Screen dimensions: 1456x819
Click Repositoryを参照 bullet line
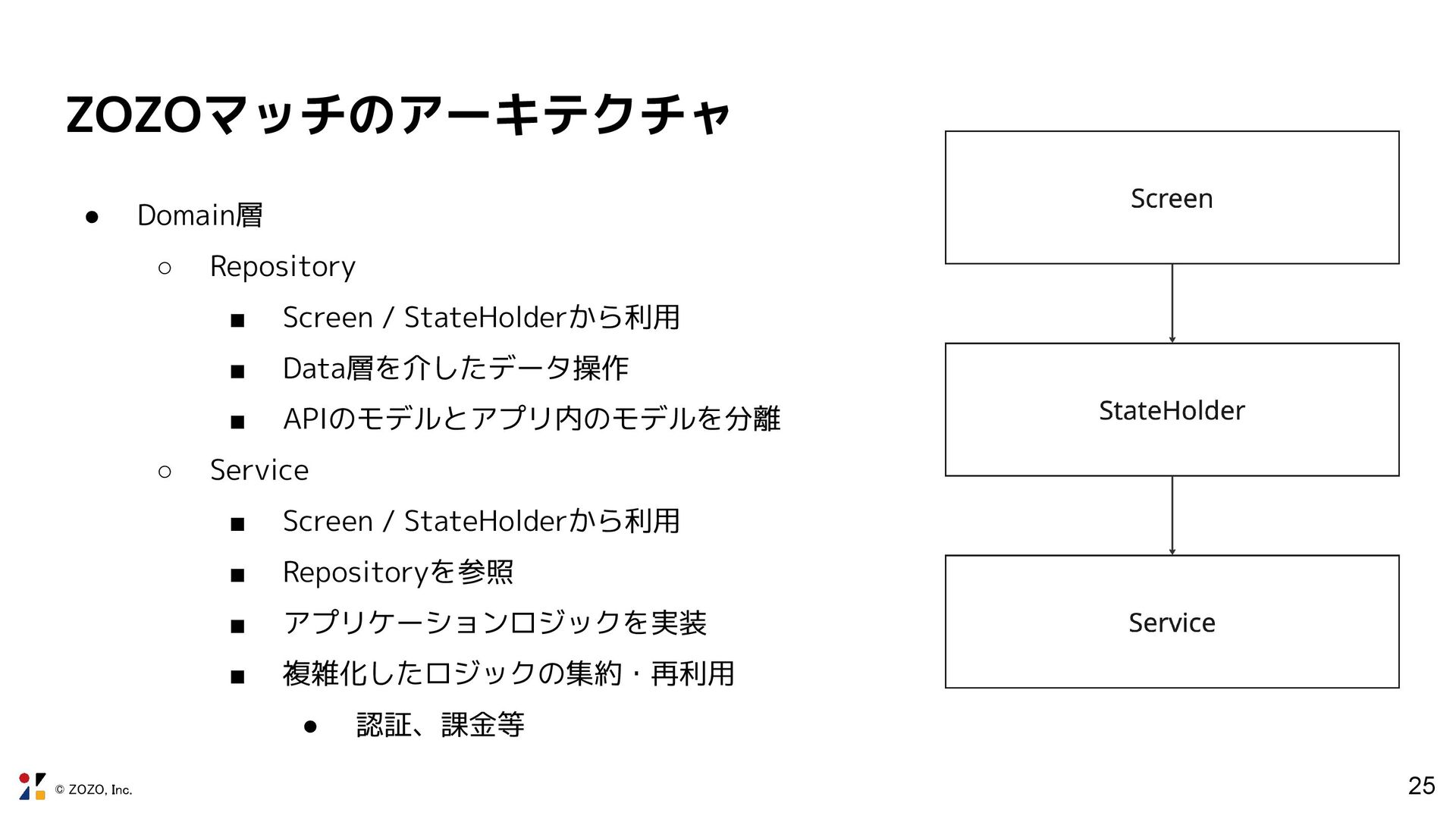point(398,572)
